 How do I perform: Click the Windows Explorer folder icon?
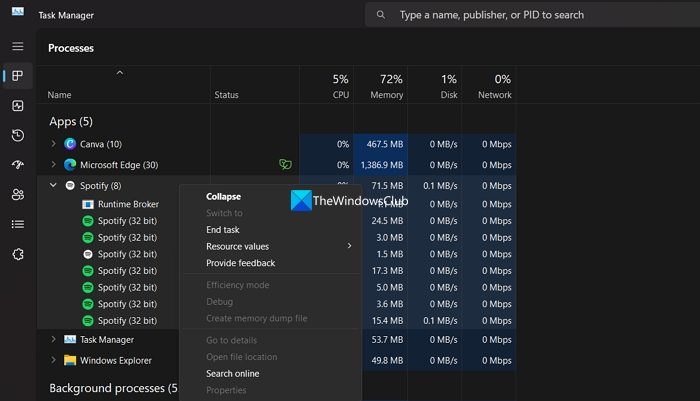click(x=70, y=360)
